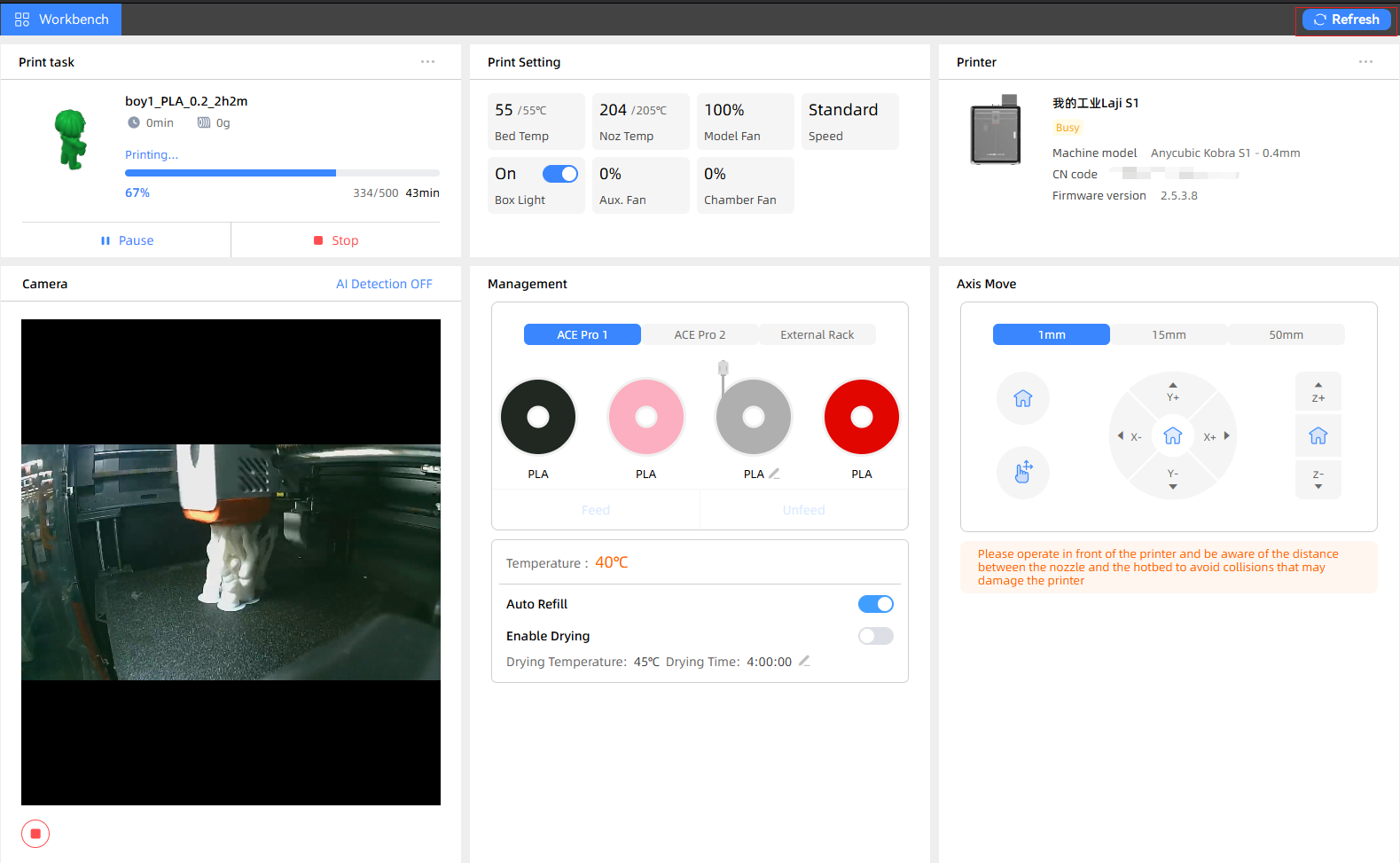
Task: Stop the camera stream with the red button
Action: point(35,834)
